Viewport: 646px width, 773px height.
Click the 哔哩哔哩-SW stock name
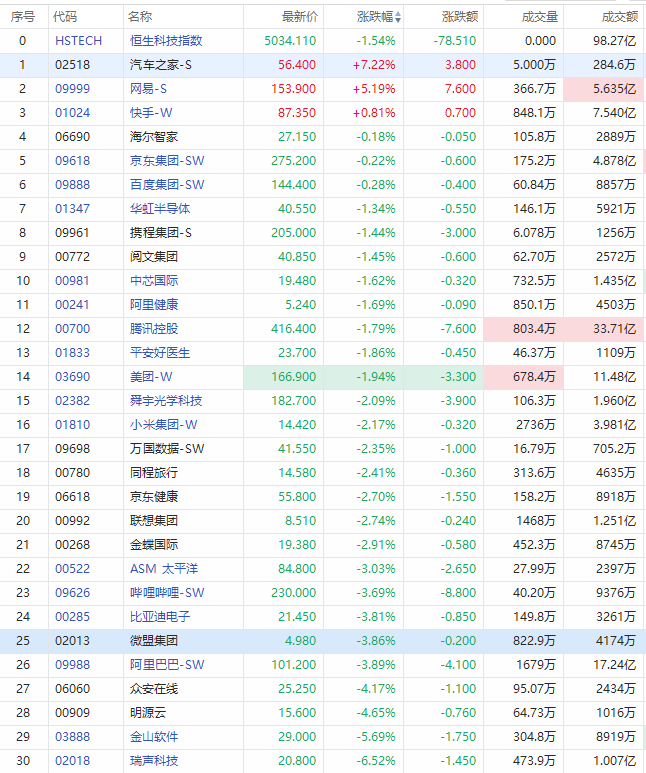tap(167, 593)
